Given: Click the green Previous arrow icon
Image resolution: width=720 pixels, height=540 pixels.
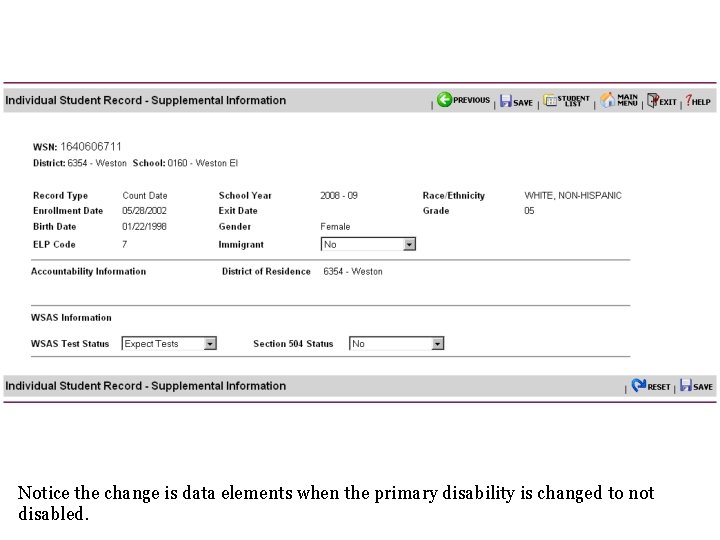Looking at the screenshot, I should 444,99.
